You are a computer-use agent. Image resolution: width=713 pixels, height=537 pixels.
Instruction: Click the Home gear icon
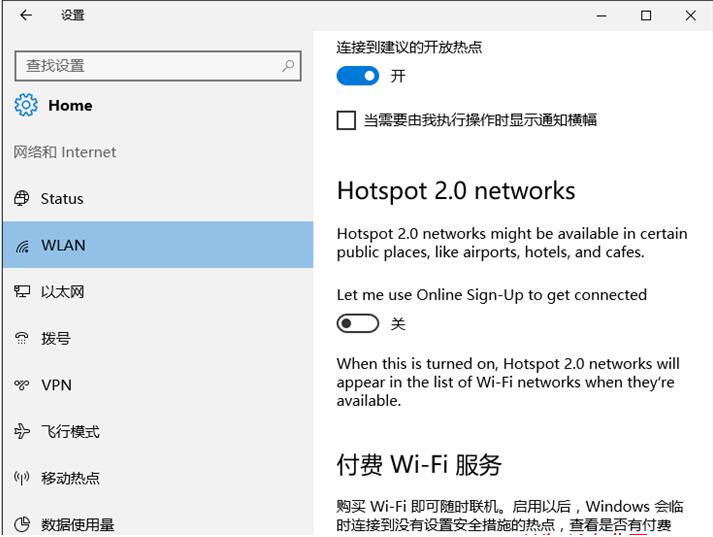coord(26,105)
